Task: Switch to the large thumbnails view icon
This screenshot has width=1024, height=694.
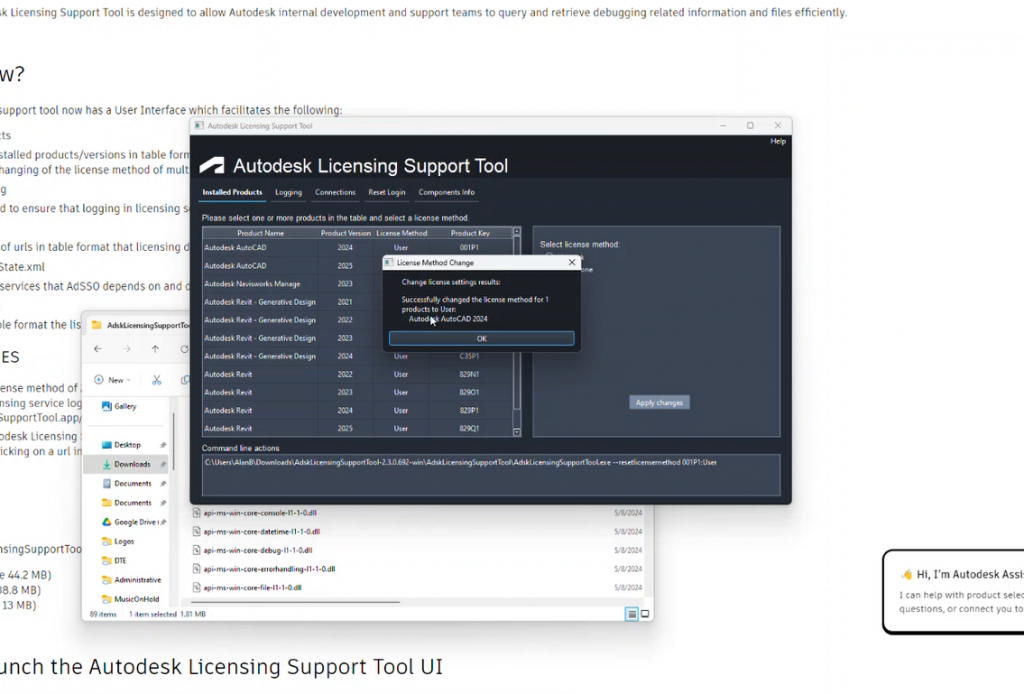Action: pyautogui.click(x=645, y=614)
